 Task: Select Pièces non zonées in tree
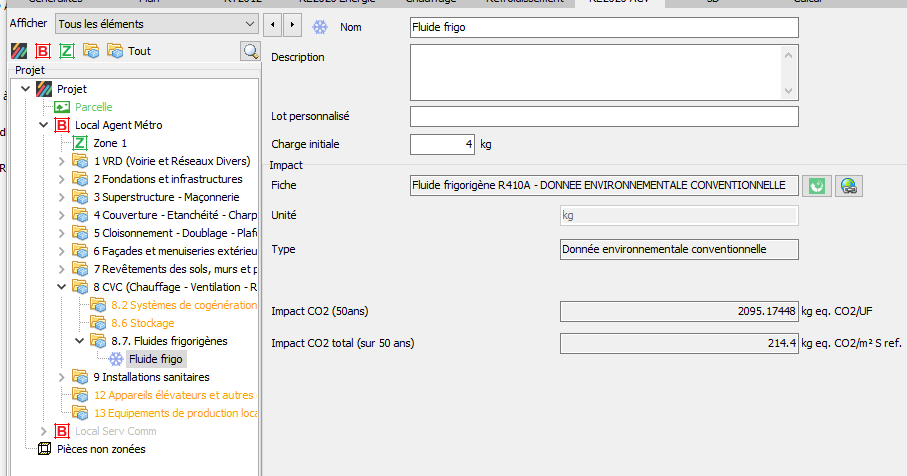point(100,449)
